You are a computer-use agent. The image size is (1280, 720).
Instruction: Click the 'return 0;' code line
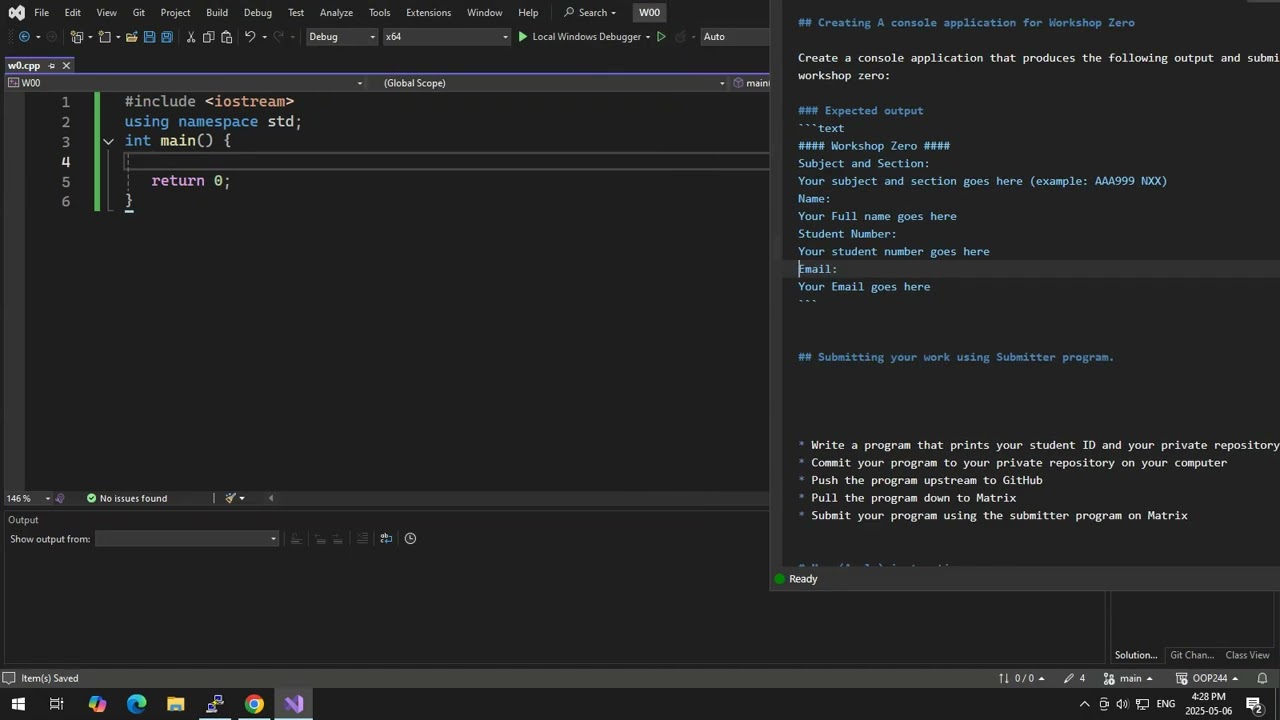pyautogui.click(x=191, y=181)
